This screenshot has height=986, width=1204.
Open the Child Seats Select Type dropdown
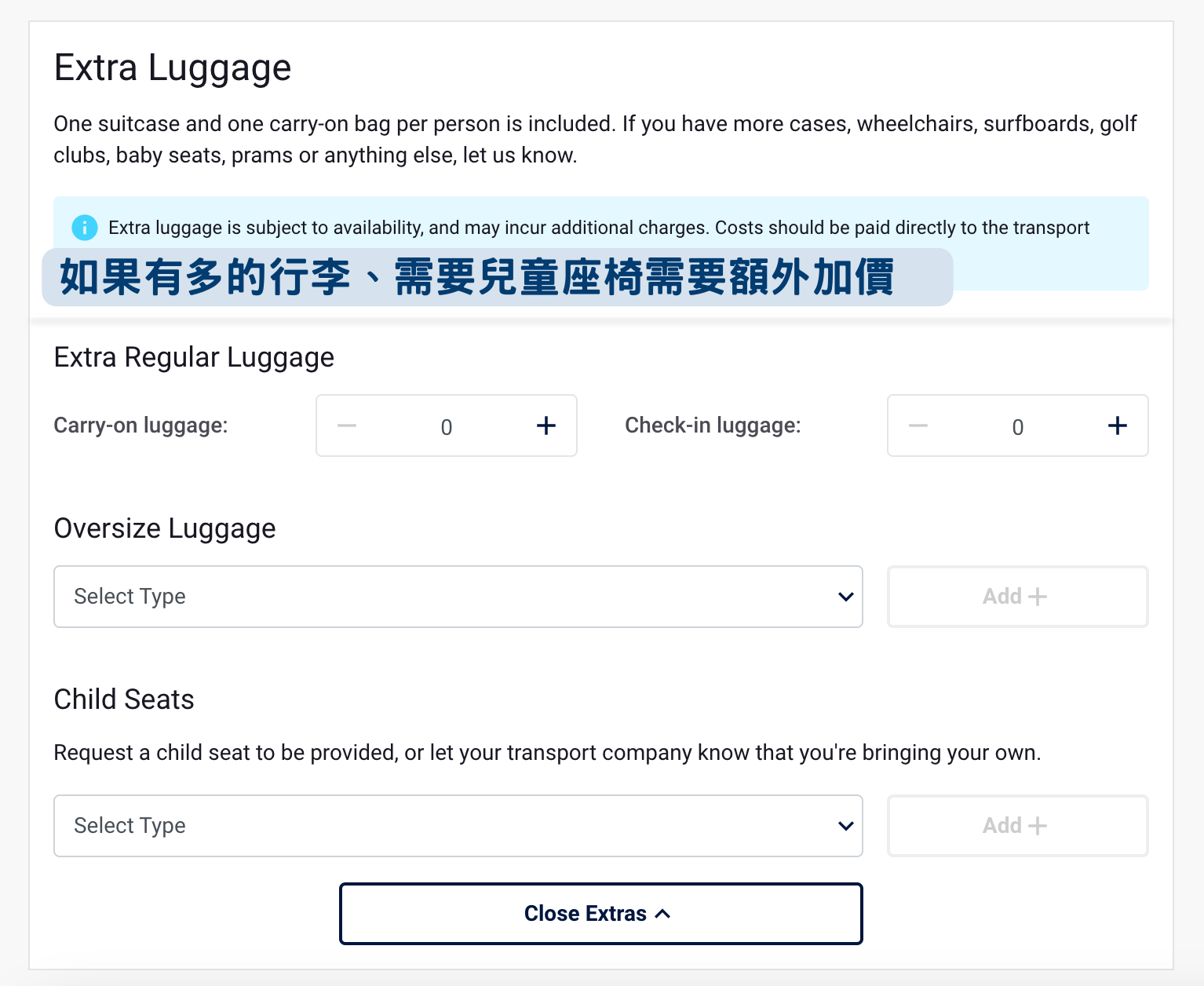tap(458, 826)
